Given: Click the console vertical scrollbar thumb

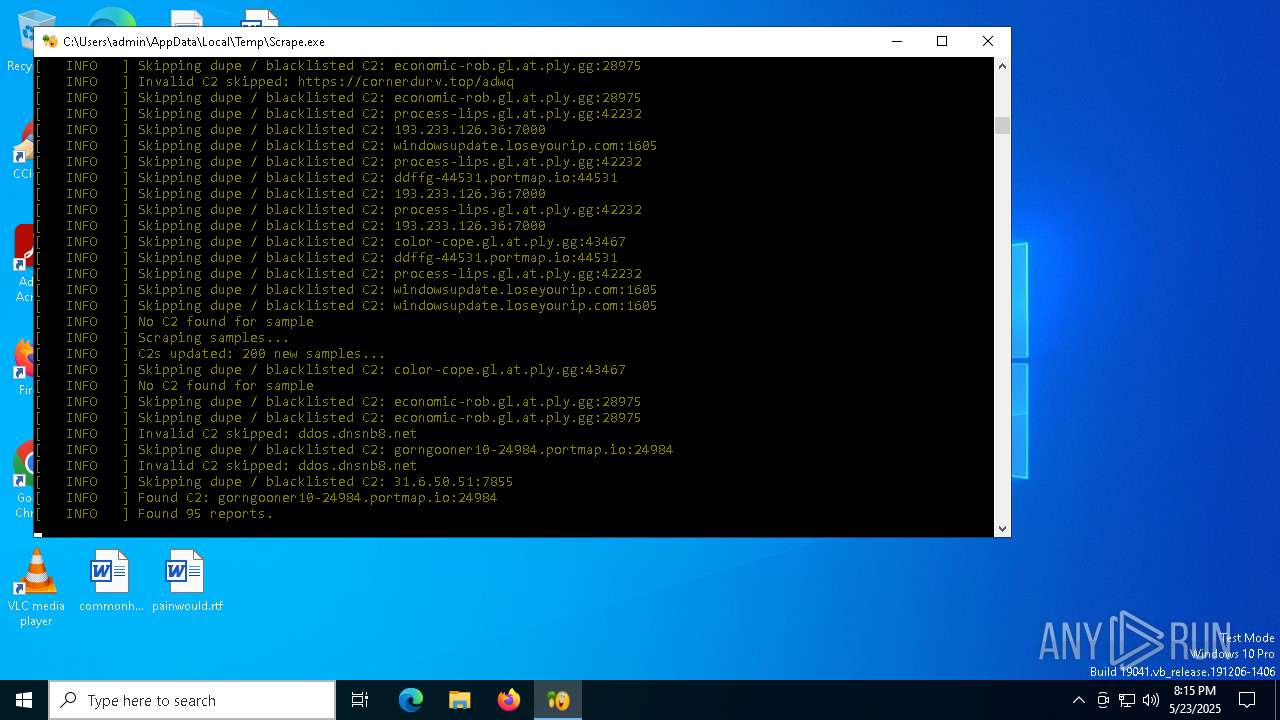Looking at the screenshot, I should [x=1002, y=125].
